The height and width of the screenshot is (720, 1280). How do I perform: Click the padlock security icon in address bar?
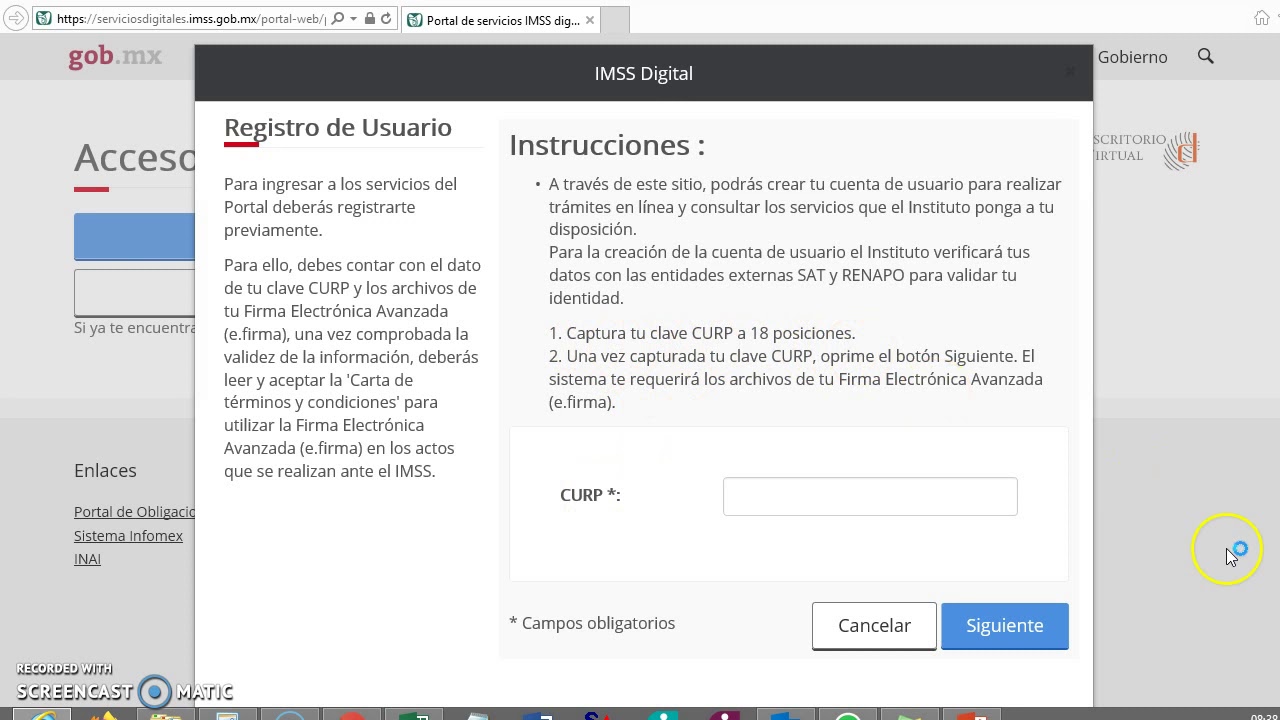click(370, 19)
